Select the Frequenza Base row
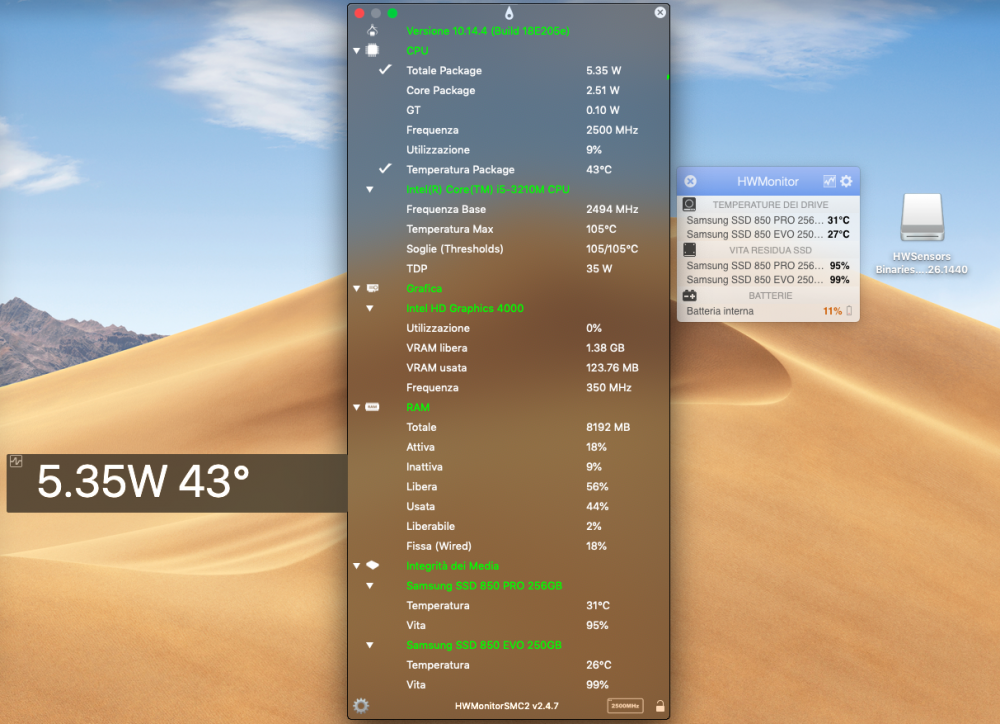The image size is (1000, 724). click(x=508, y=209)
